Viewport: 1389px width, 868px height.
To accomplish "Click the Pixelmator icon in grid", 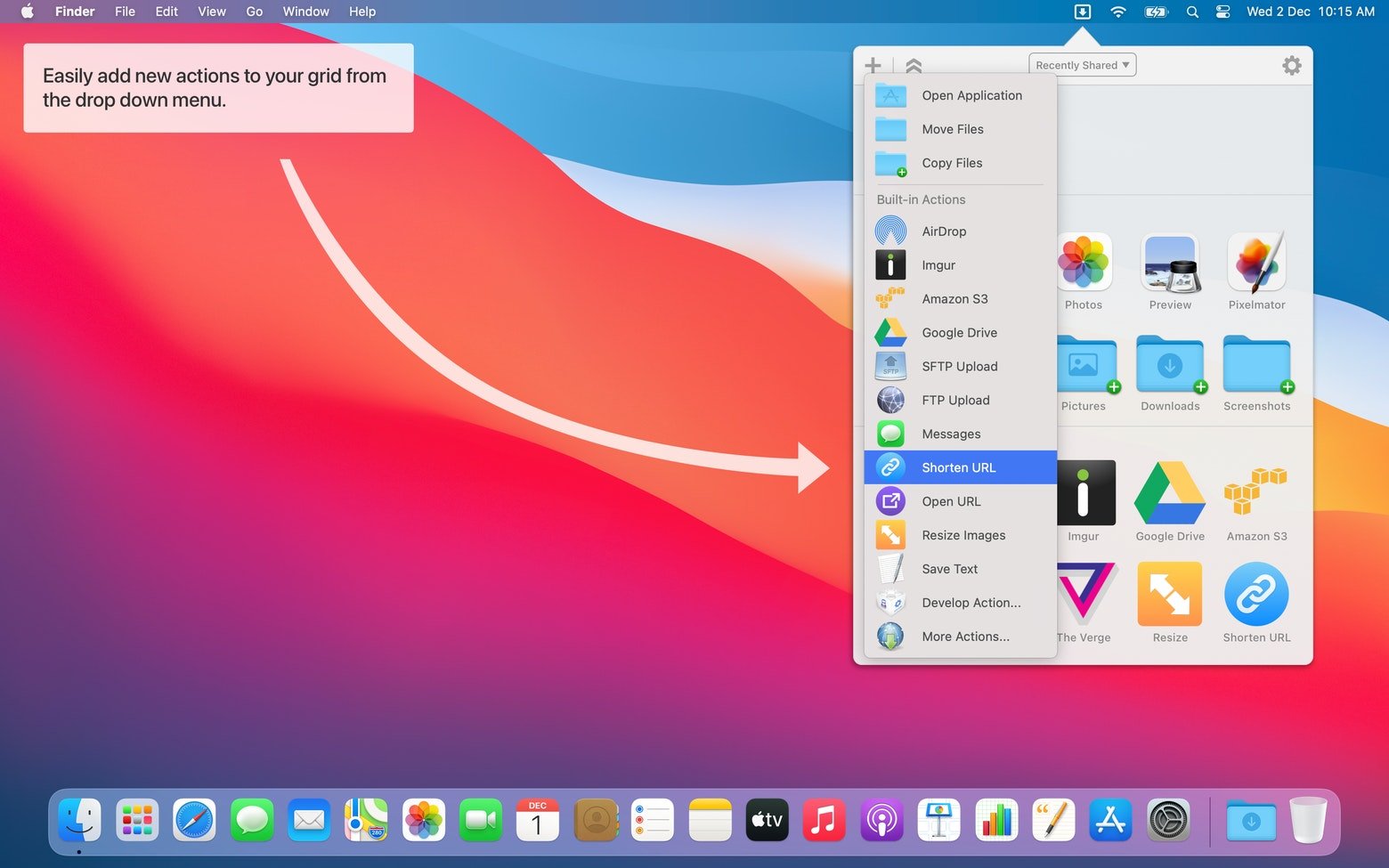I will coord(1256,264).
